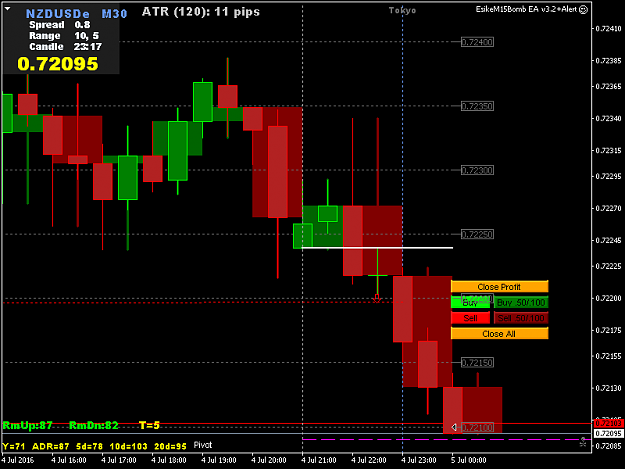Viewport: 625px width, 469px height.
Task: Click the 5d=78 statistic
Action: pyautogui.click(x=89, y=446)
